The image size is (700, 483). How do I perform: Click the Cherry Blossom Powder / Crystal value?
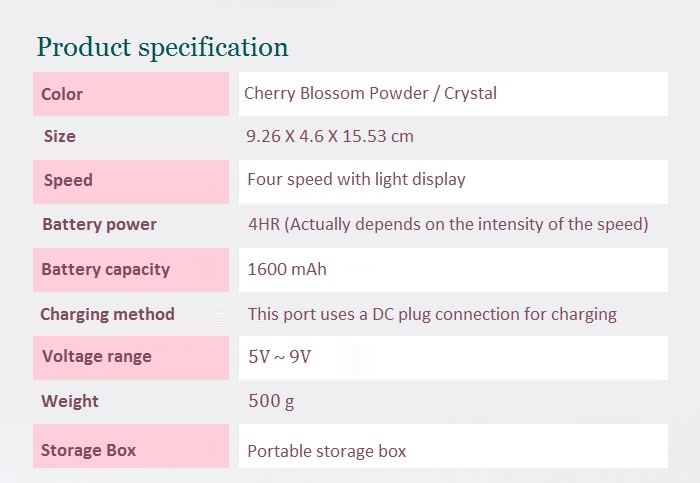[x=370, y=93]
